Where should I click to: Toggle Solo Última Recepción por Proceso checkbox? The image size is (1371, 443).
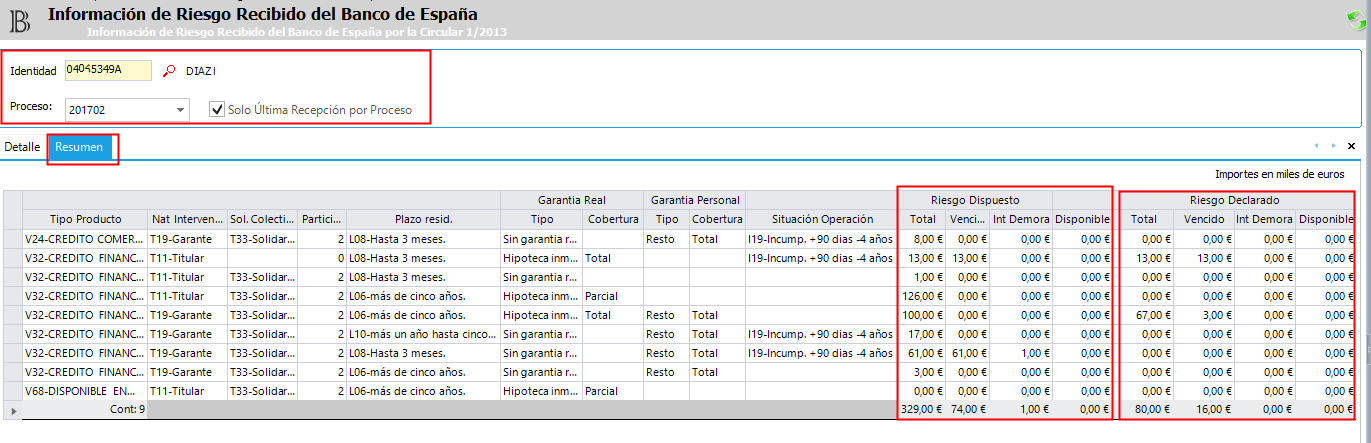pos(217,109)
